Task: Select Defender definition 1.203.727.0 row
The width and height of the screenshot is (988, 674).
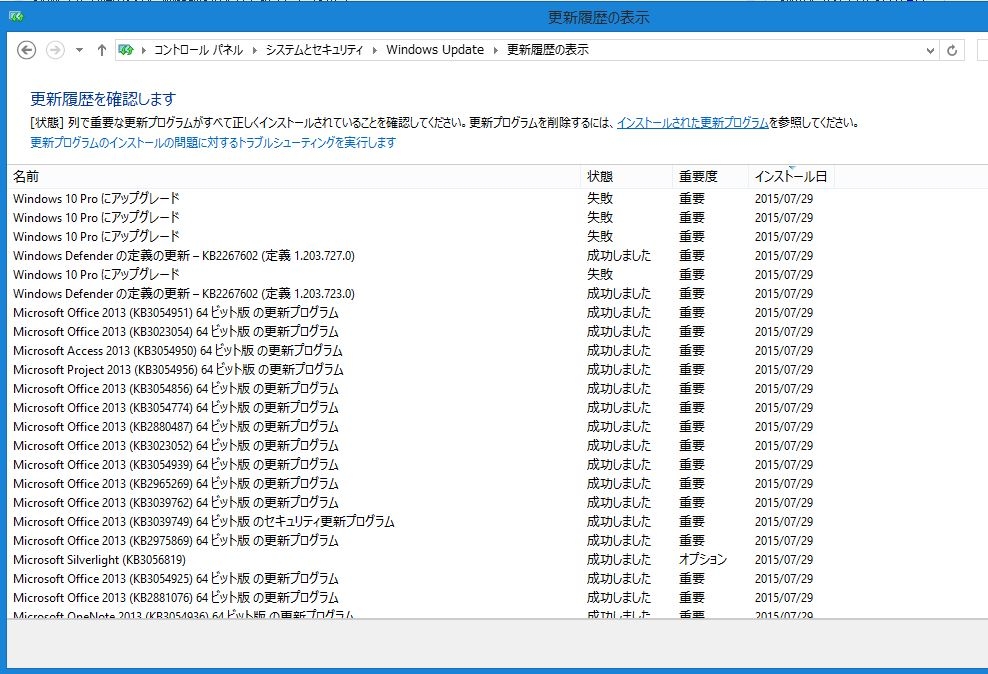Action: tap(421, 256)
